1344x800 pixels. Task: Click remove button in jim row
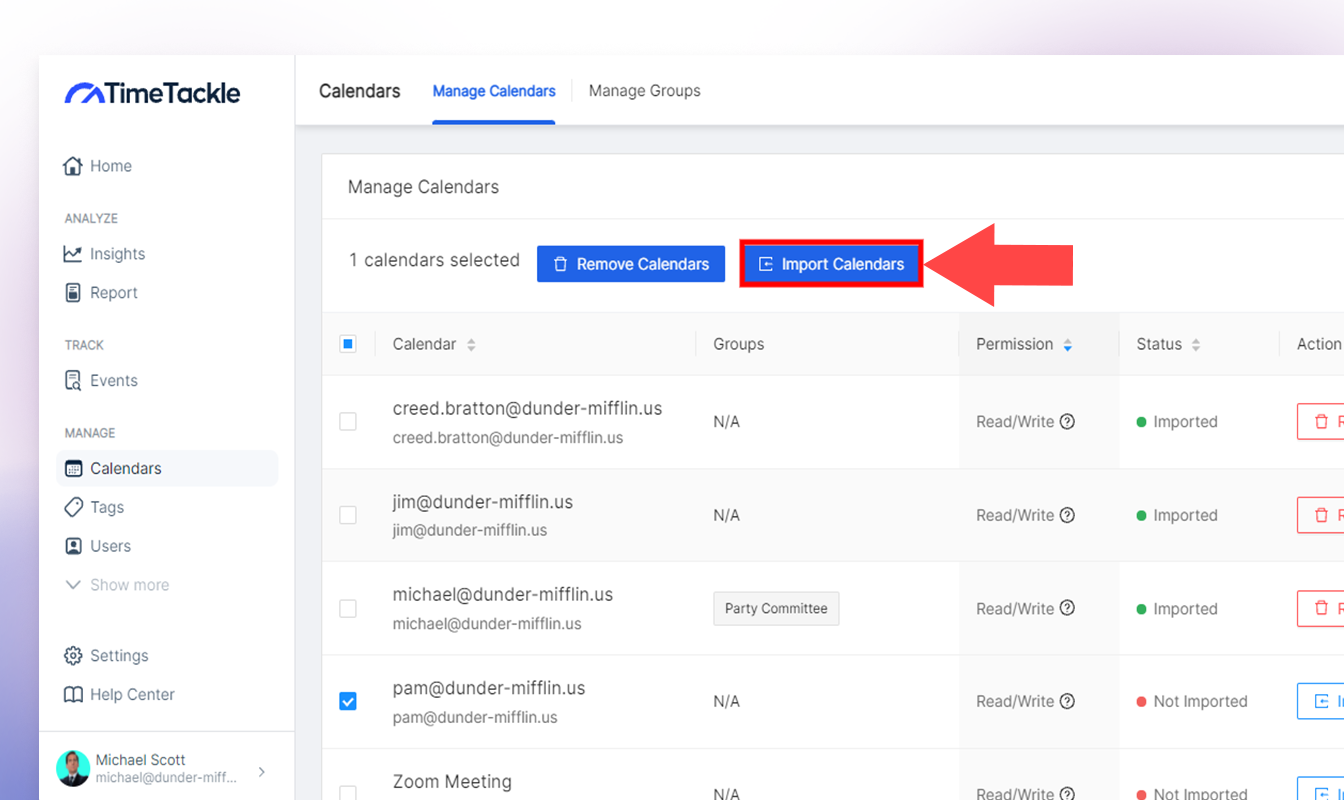[1320, 515]
